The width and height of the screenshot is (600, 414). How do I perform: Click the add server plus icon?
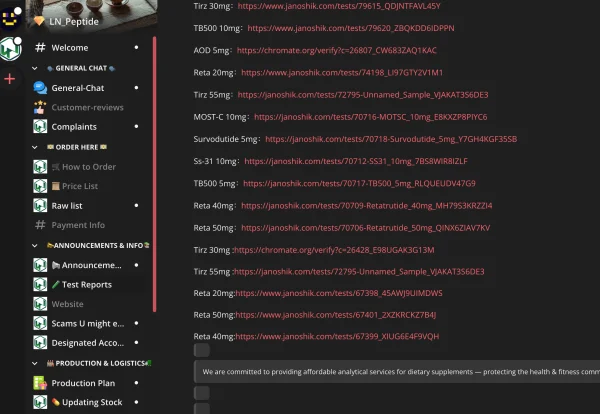point(11,78)
